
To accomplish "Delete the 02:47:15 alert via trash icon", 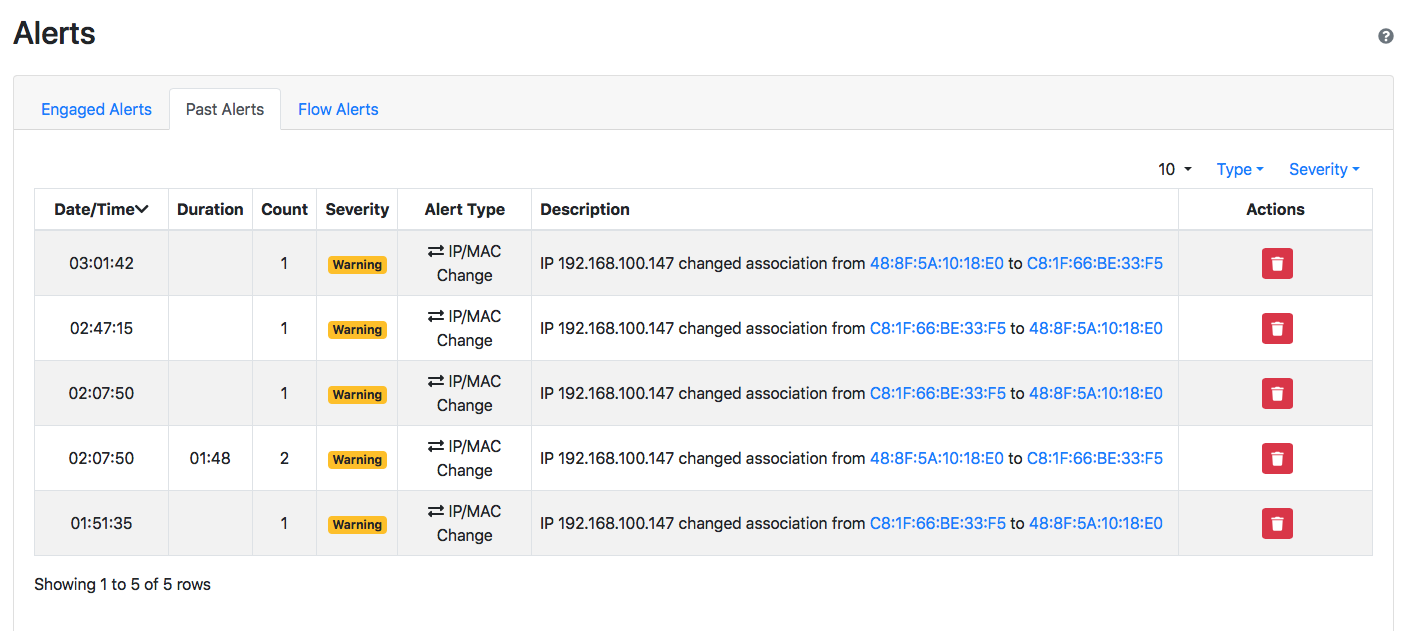I will 1277,328.
